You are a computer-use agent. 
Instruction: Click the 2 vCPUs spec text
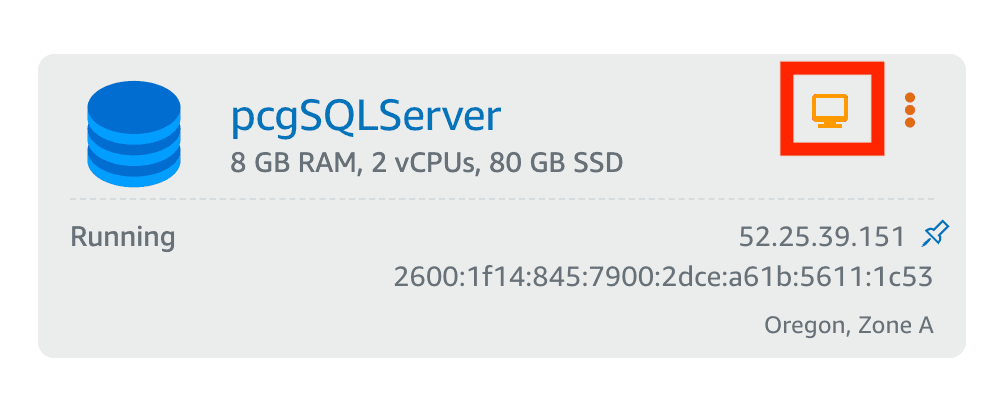(x=423, y=164)
